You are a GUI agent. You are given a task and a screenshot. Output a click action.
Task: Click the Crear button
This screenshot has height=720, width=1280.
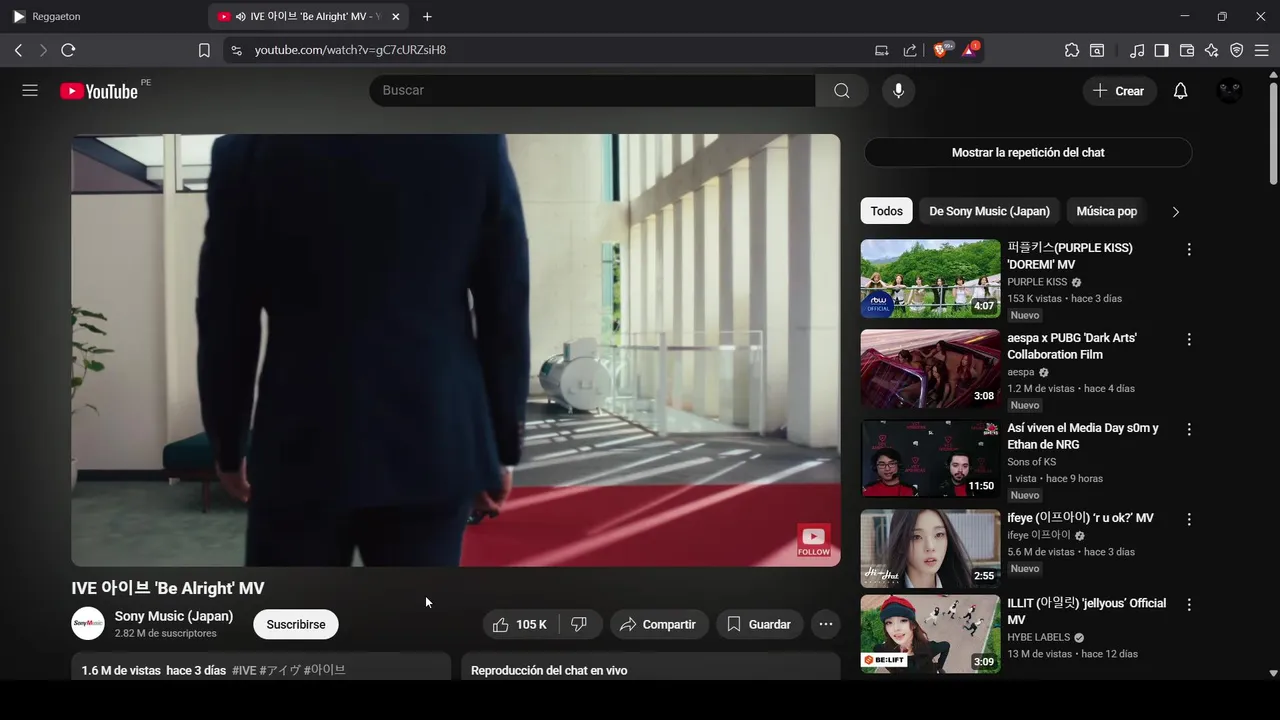(1119, 91)
